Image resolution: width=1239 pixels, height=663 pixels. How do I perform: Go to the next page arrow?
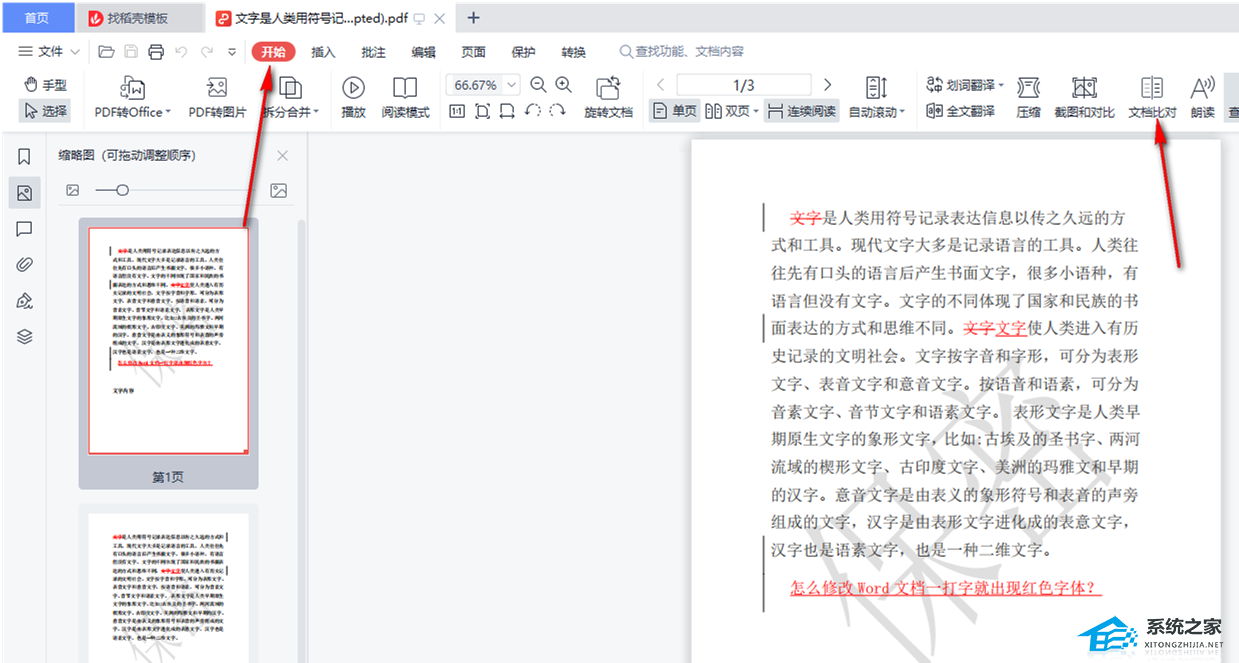(x=827, y=85)
